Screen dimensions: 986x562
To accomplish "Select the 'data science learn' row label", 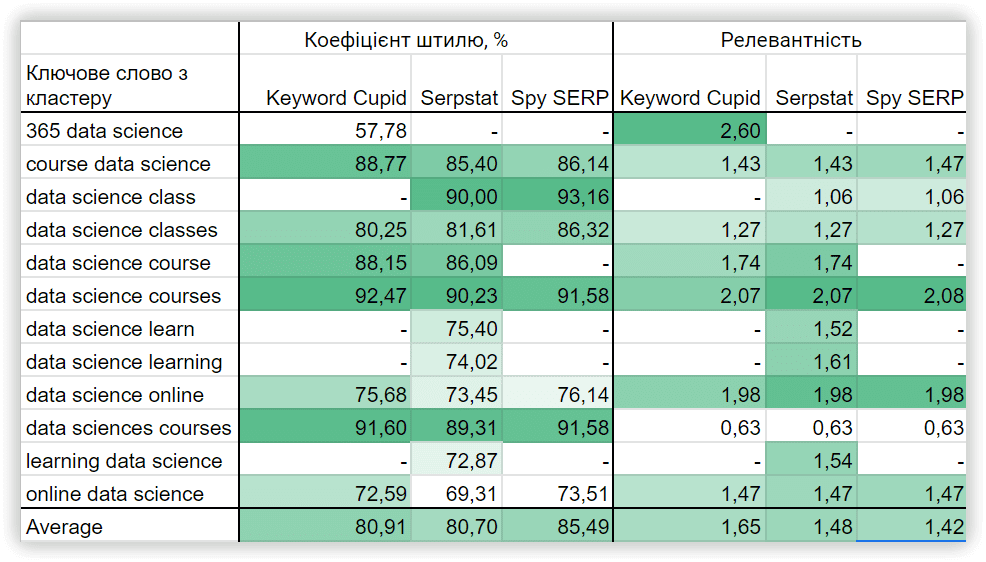I will pyautogui.click(x=130, y=328).
